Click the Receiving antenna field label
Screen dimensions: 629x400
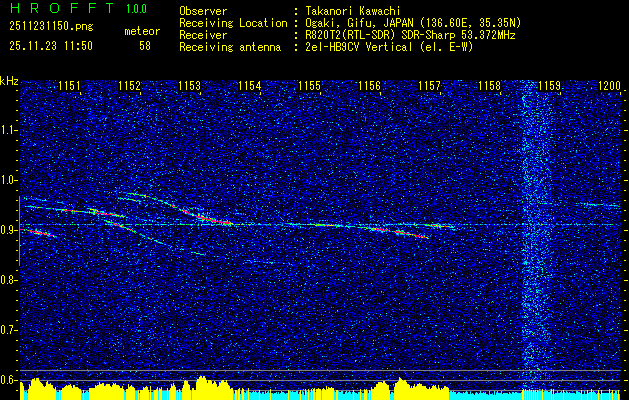click(x=230, y=47)
